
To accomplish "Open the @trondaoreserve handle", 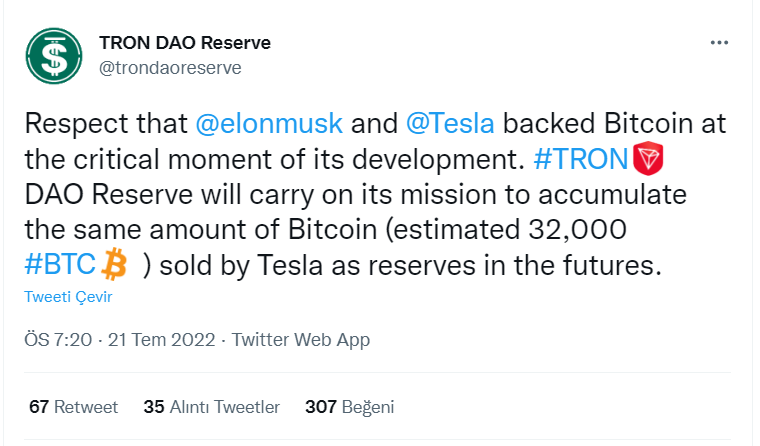I will pos(170,67).
